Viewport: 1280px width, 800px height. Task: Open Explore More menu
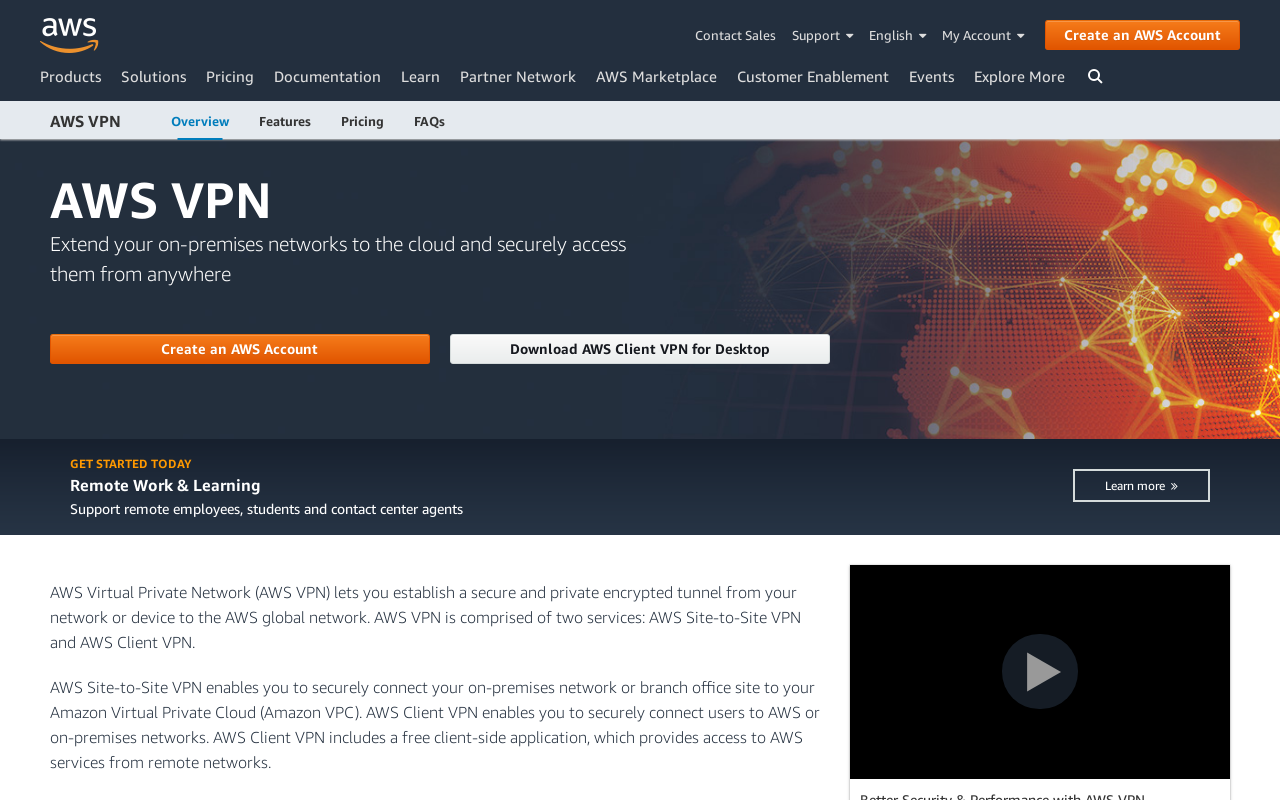coord(1019,77)
